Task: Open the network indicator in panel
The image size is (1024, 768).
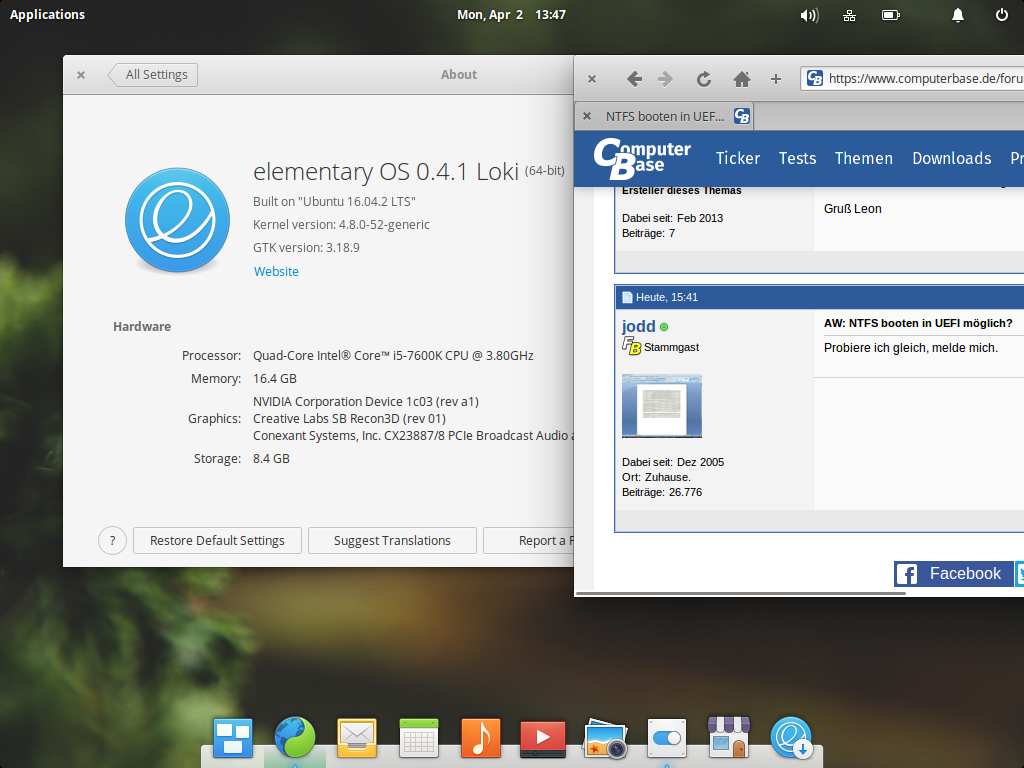Action: 849,15
